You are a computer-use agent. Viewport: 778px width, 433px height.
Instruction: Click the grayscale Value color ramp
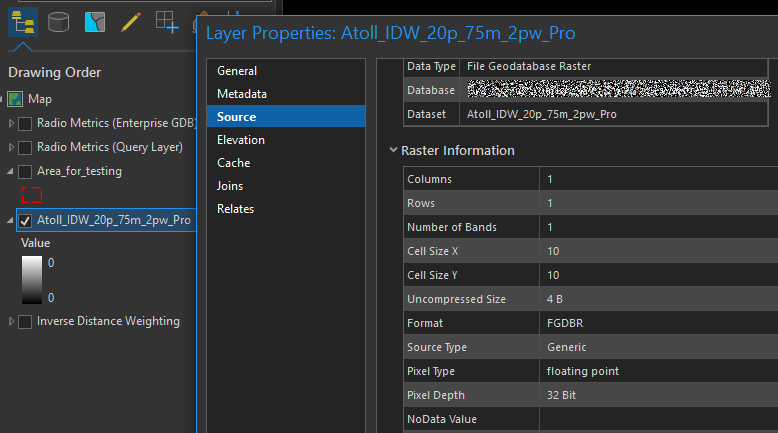[32, 280]
